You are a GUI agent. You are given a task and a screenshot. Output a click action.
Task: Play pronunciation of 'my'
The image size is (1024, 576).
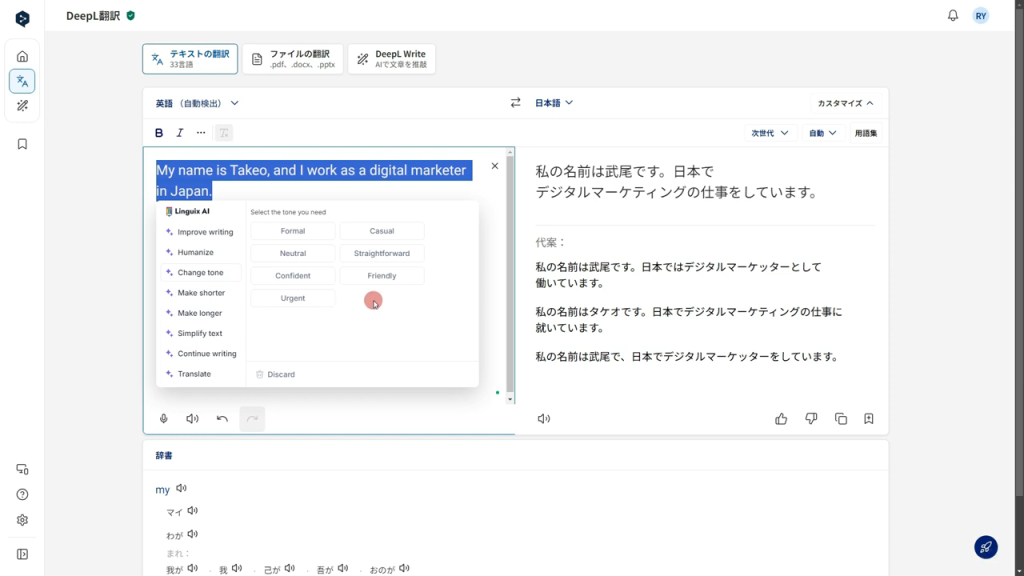click(x=182, y=488)
